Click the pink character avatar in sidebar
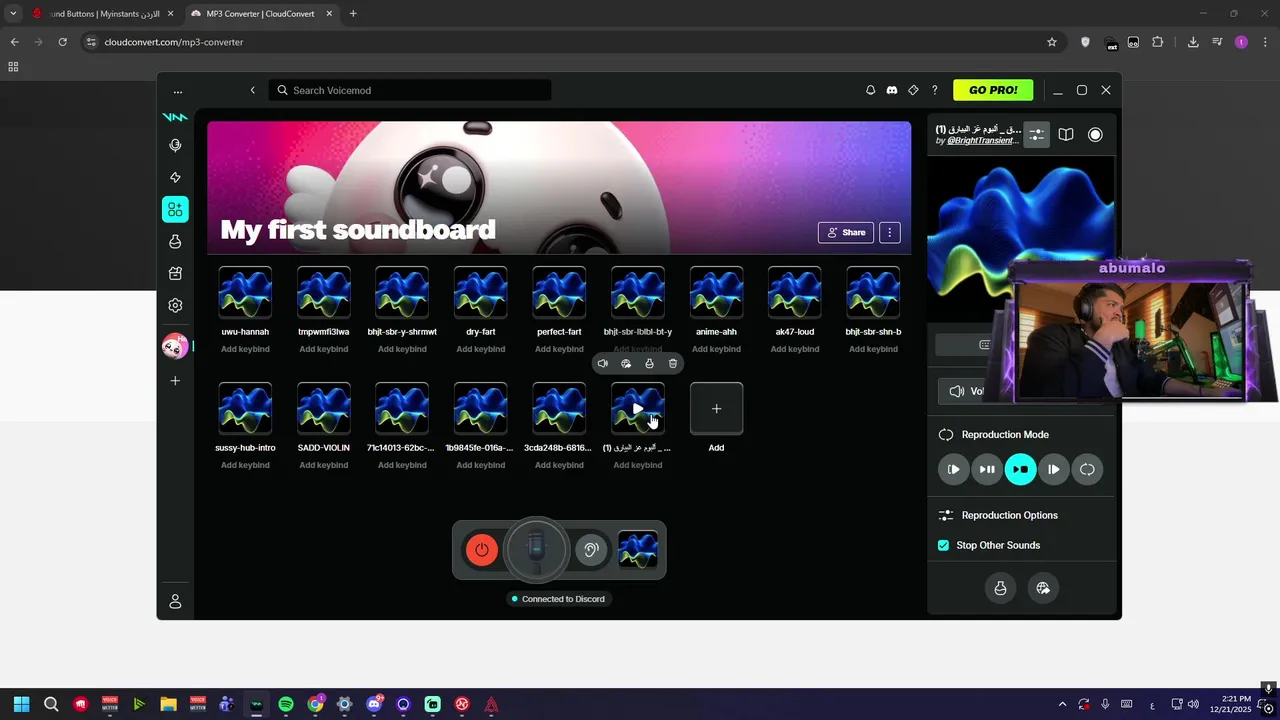The image size is (1280, 720). click(x=175, y=346)
